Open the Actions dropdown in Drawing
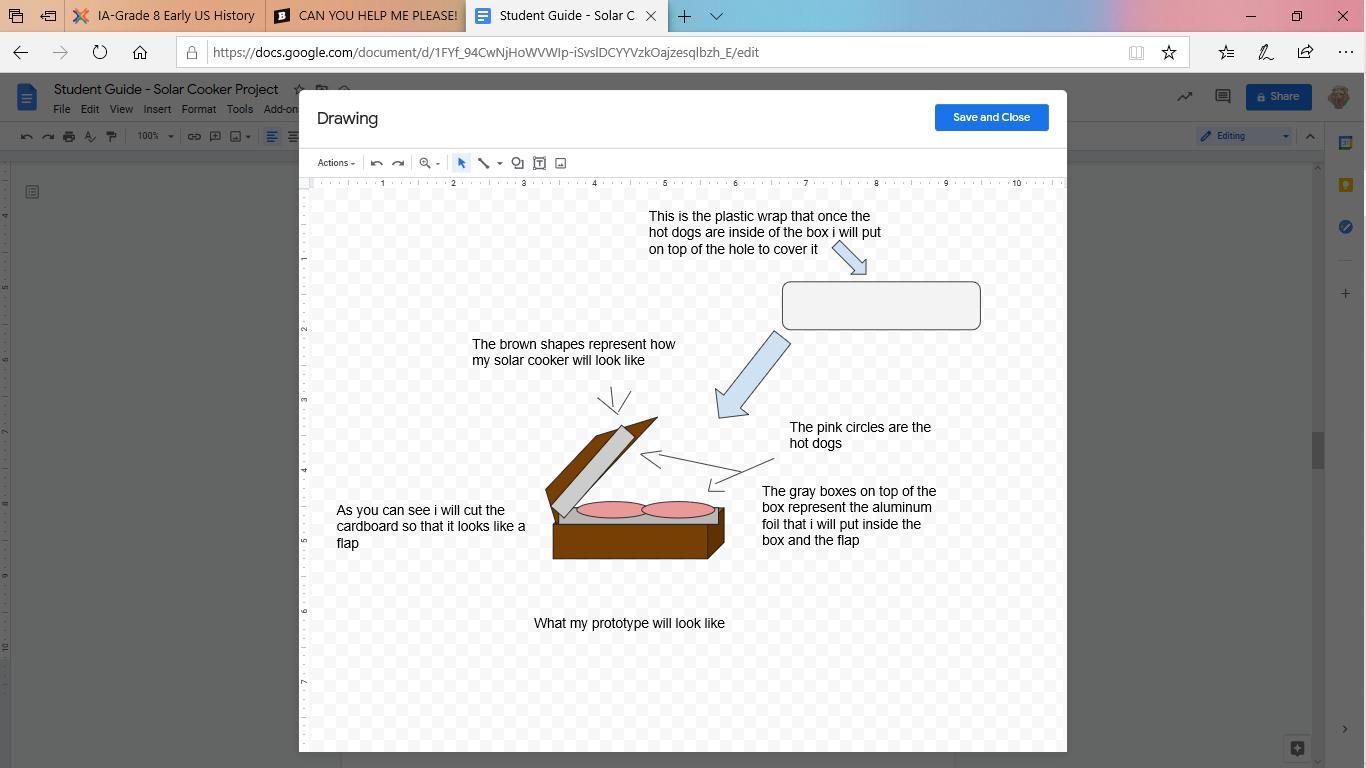The image size is (1366, 768). point(336,163)
